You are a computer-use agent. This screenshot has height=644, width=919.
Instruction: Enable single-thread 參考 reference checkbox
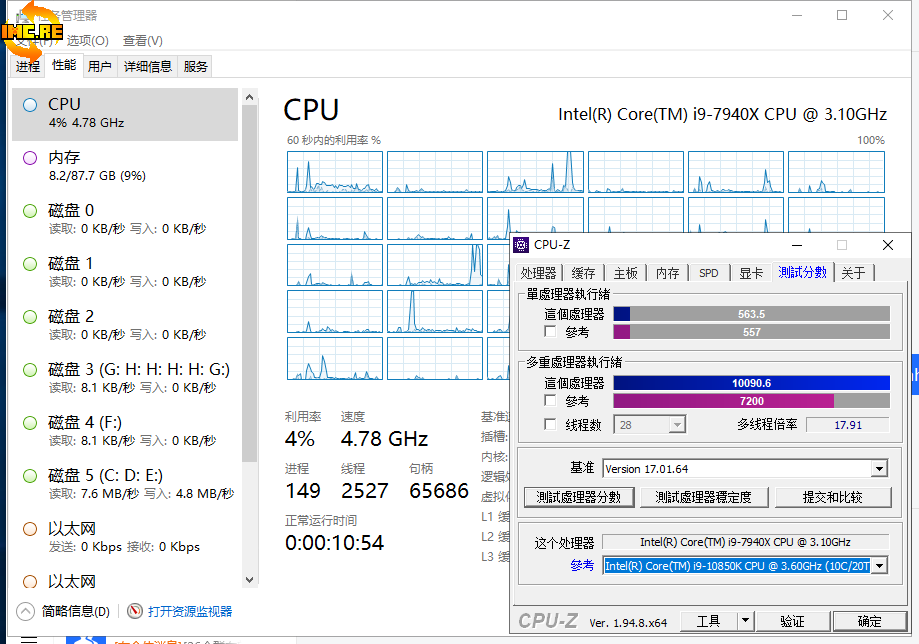pos(550,332)
